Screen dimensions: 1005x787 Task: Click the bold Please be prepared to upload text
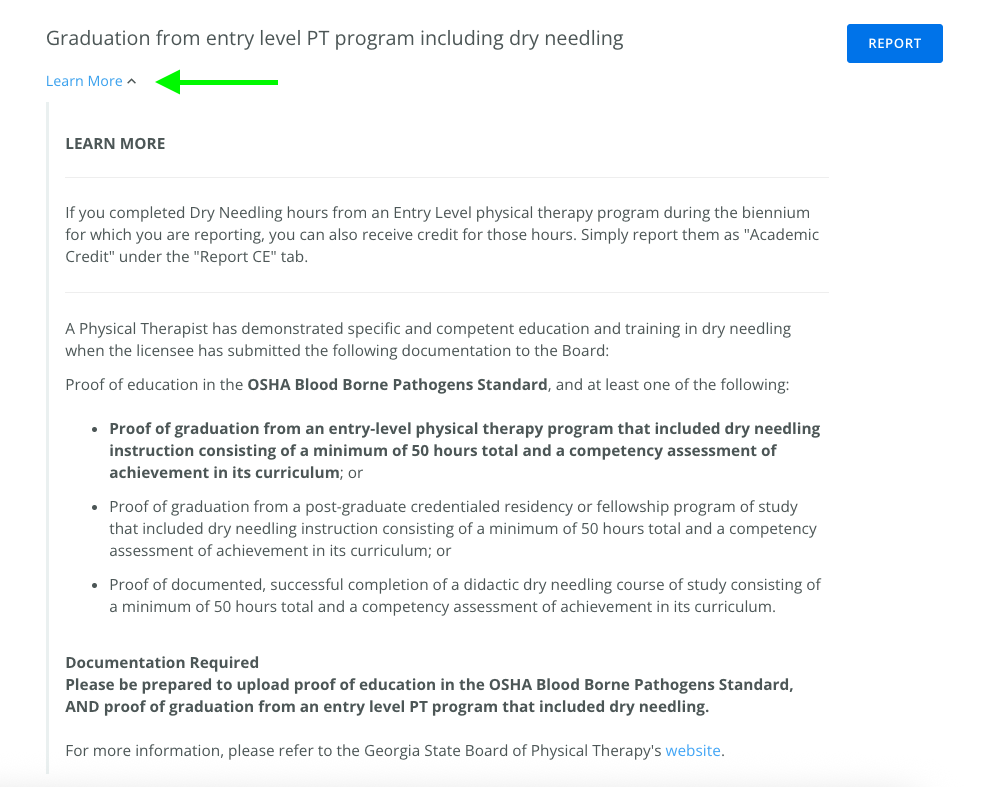pos(429,696)
